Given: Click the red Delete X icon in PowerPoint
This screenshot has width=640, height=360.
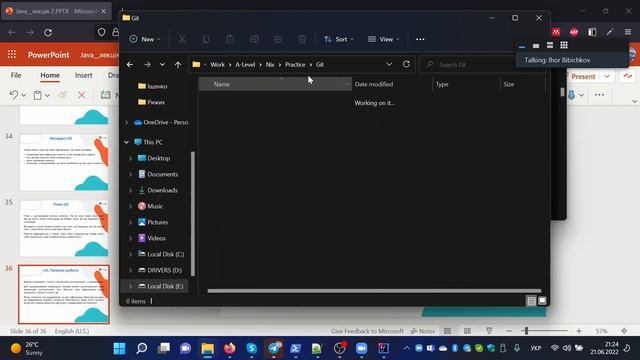Looking at the screenshot, I should 82,95.
